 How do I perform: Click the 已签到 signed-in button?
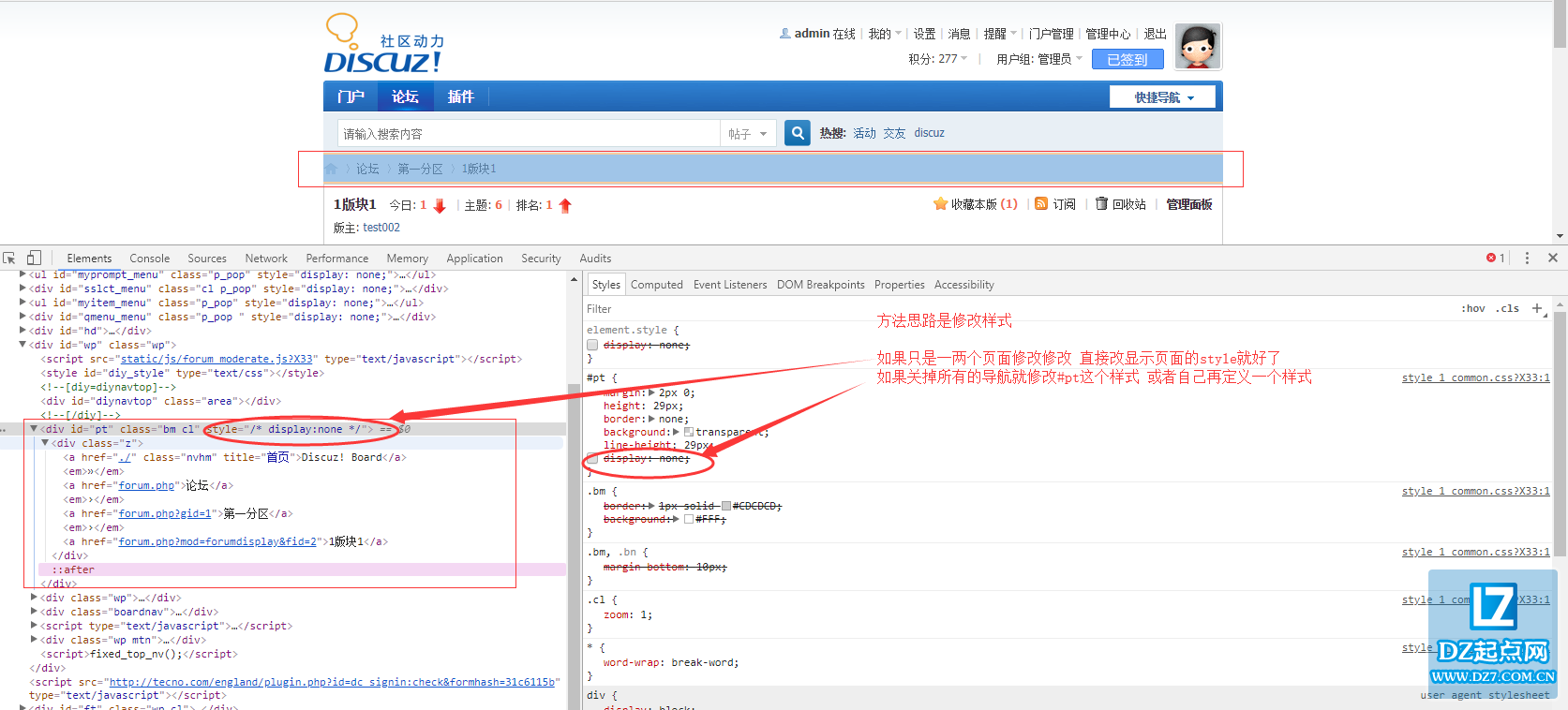point(1127,59)
